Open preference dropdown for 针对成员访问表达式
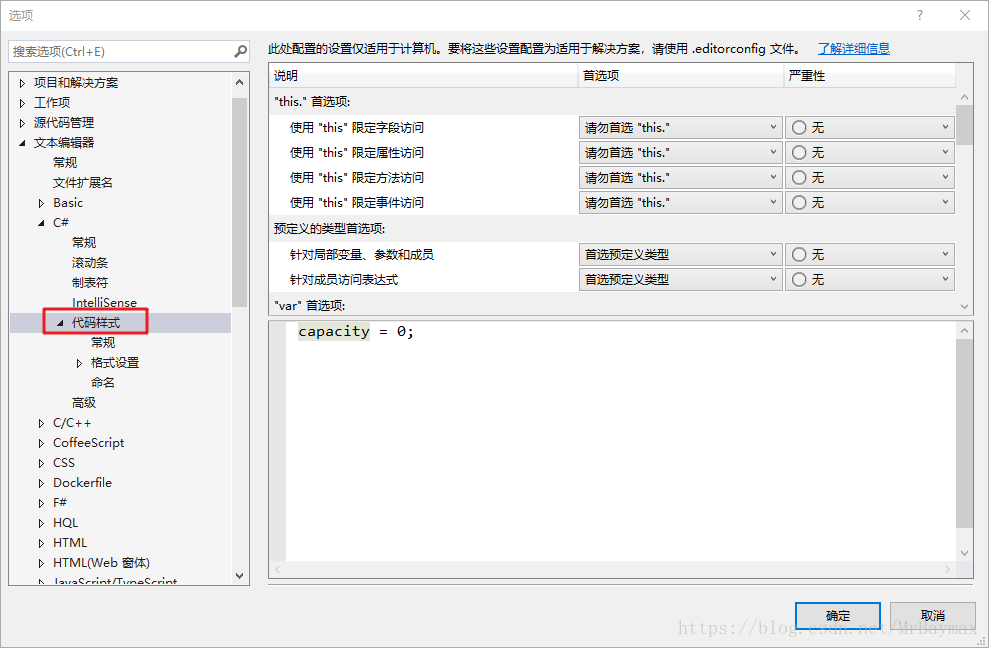Image resolution: width=989 pixels, height=648 pixels. (x=681, y=280)
